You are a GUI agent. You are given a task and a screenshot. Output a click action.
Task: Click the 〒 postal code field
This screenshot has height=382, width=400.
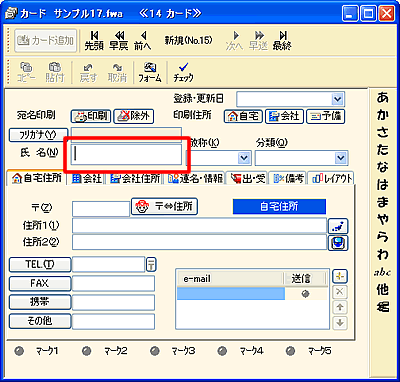coord(101,209)
